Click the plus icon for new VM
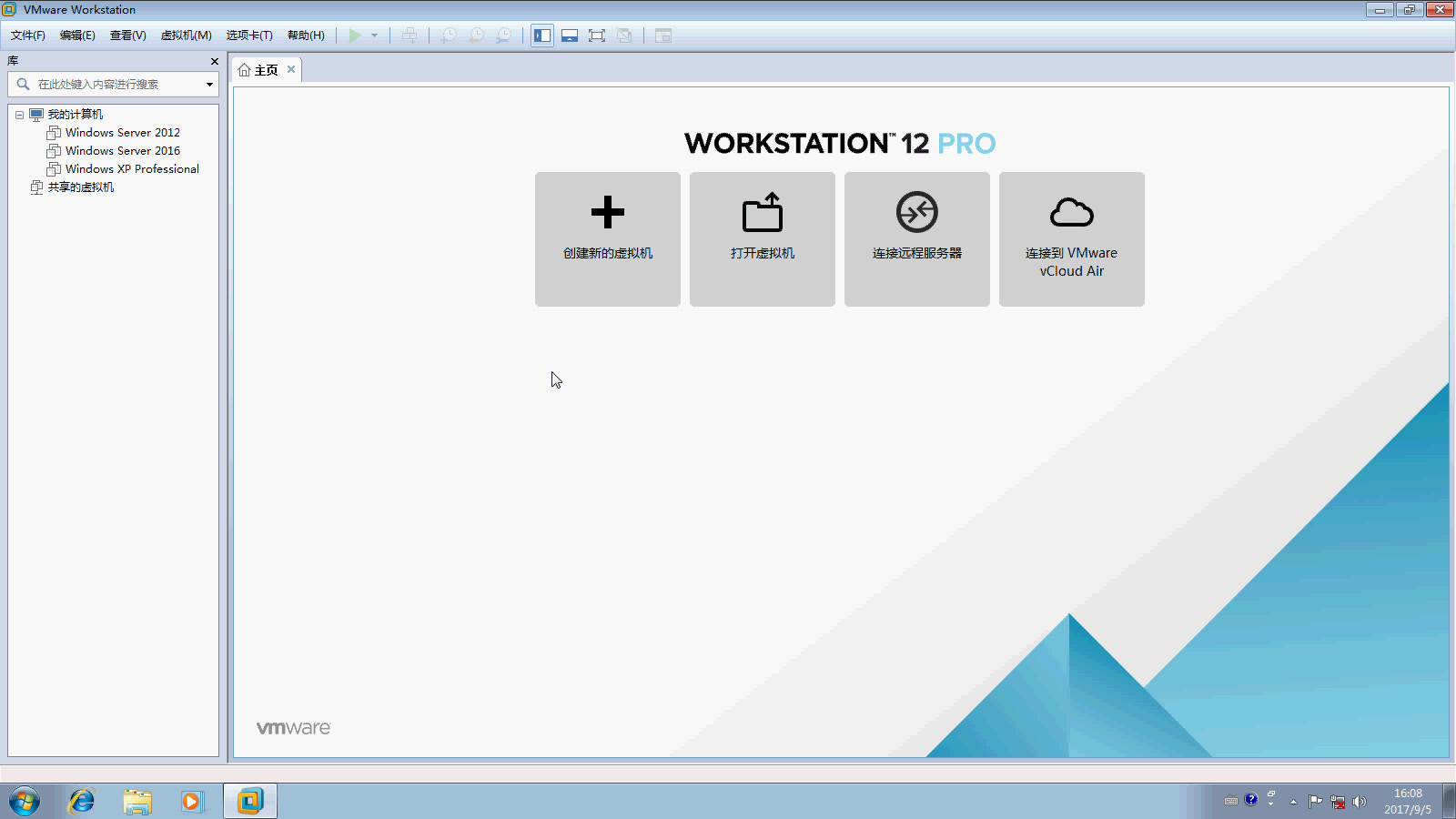The image size is (1456, 819). [x=608, y=213]
